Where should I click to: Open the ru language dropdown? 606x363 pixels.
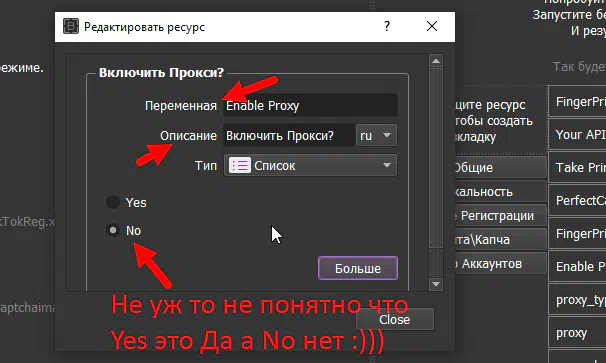click(376, 136)
